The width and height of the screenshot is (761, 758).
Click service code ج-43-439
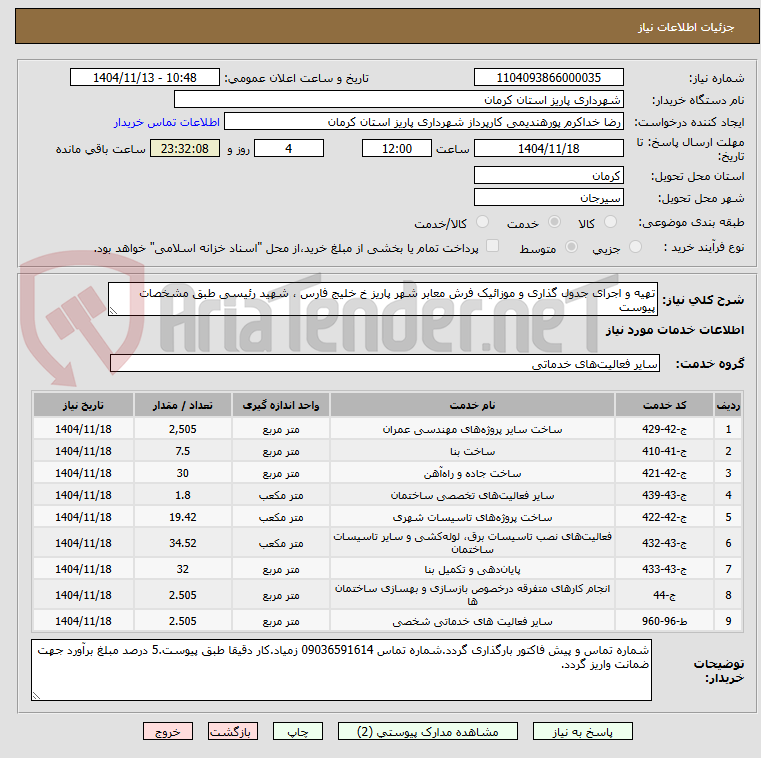[664, 495]
